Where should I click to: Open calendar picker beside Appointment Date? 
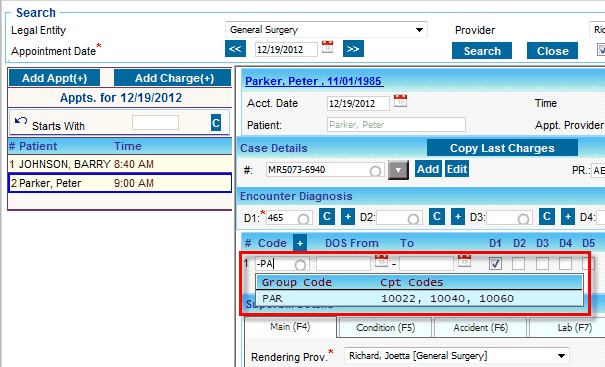click(x=328, y=47)
